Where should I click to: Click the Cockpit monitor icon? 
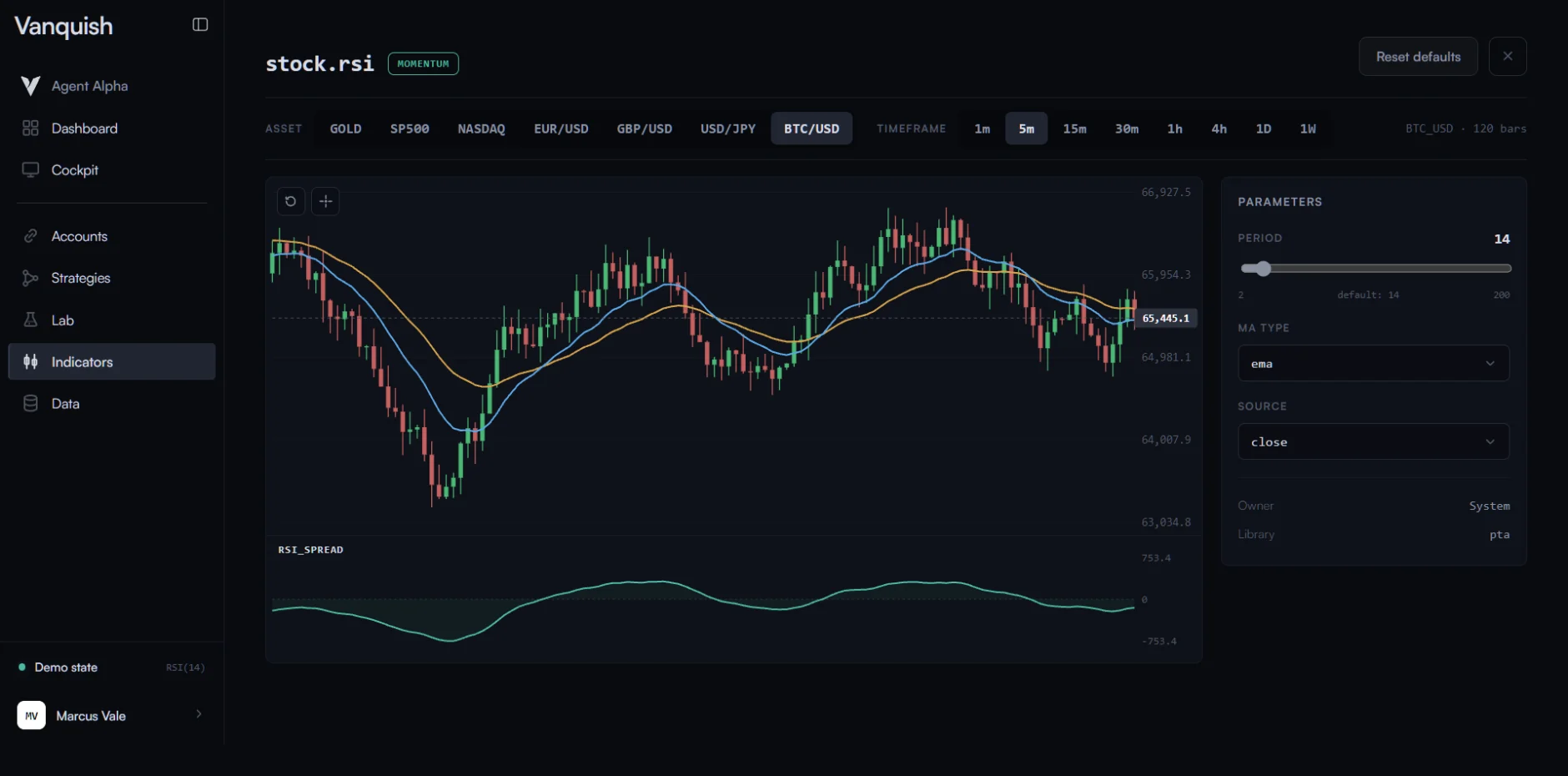coord(31,169)
